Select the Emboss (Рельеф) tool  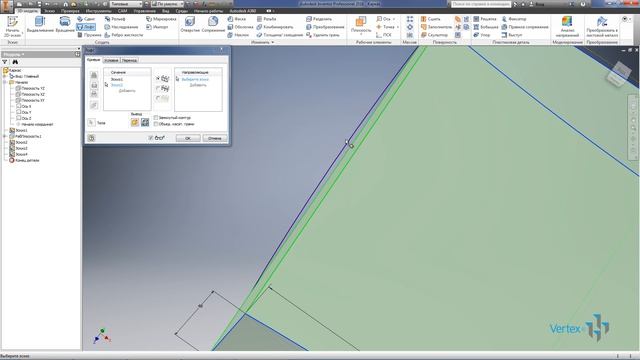[x=115, y=19]
